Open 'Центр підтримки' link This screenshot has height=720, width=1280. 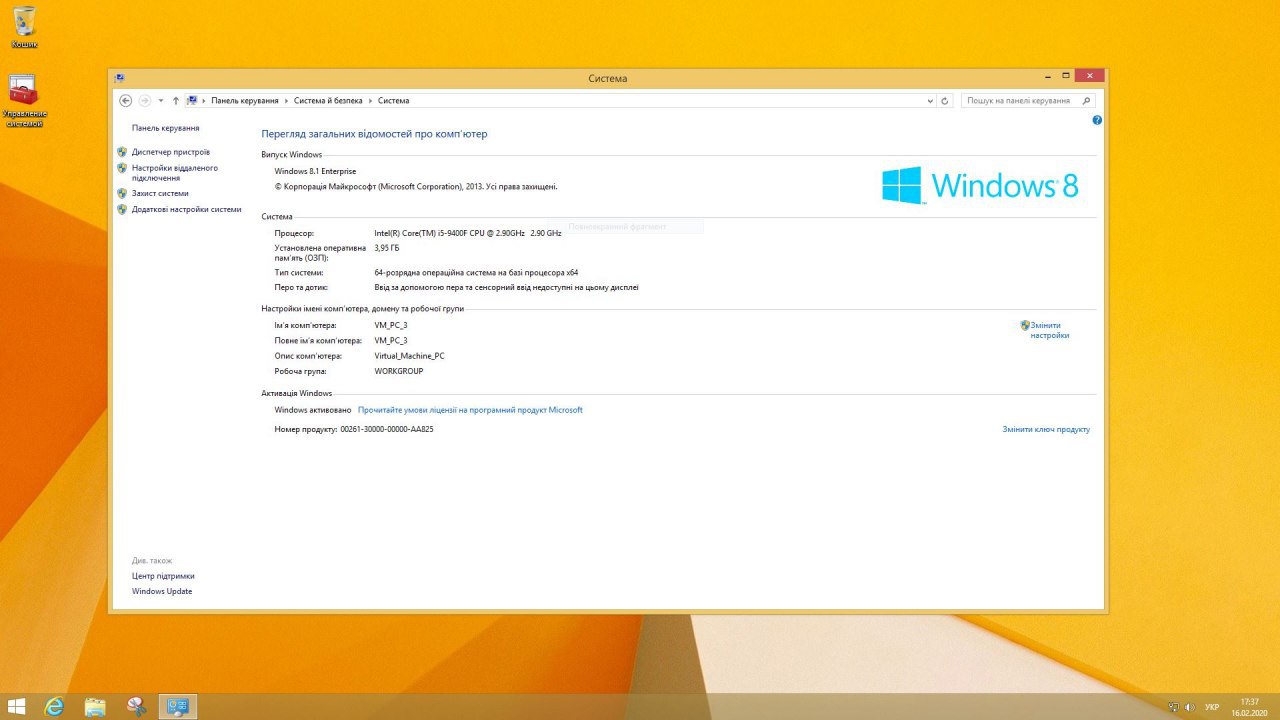[163, 576]
